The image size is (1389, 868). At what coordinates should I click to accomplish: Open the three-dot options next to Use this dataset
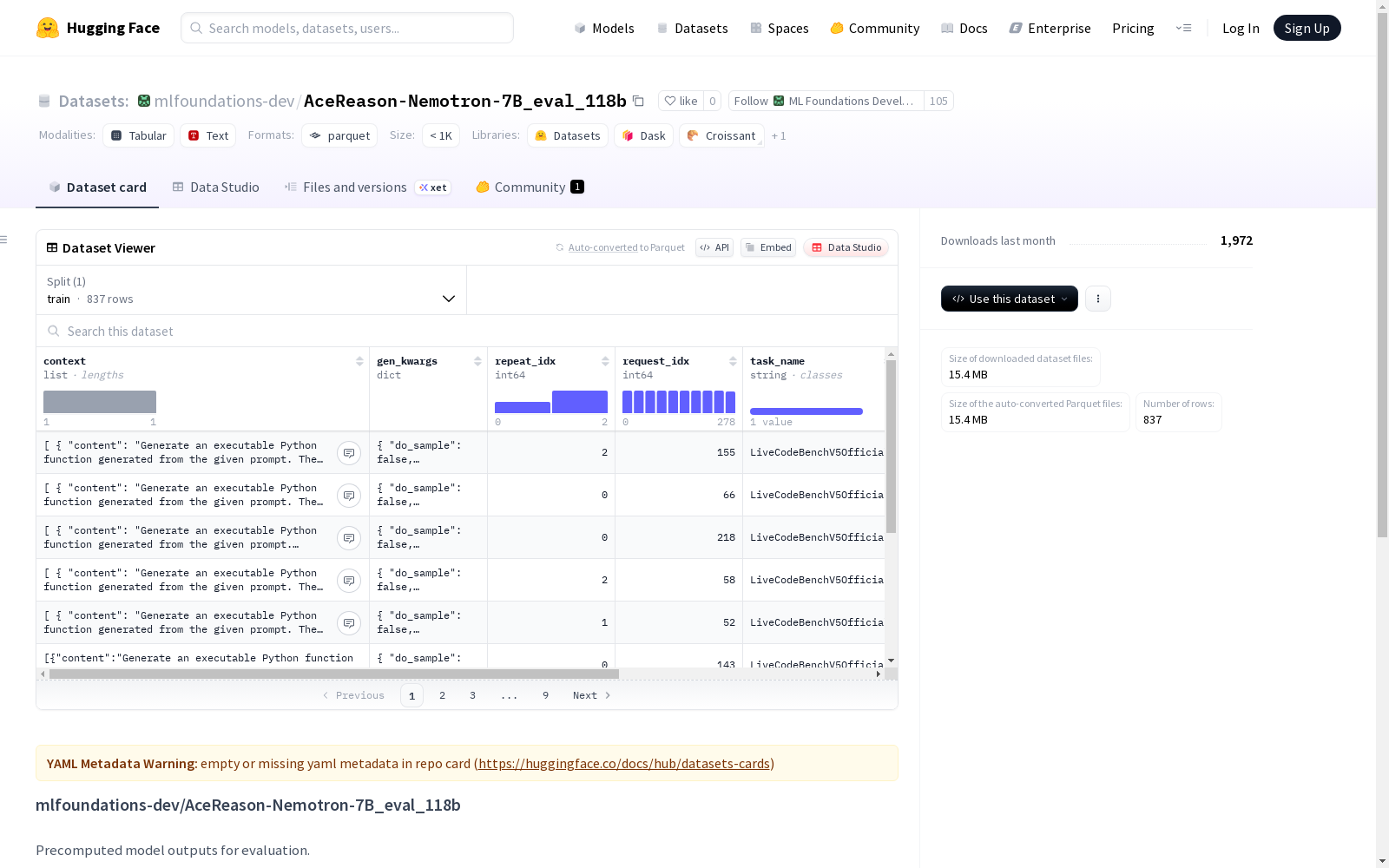(x=1098, y=299)
